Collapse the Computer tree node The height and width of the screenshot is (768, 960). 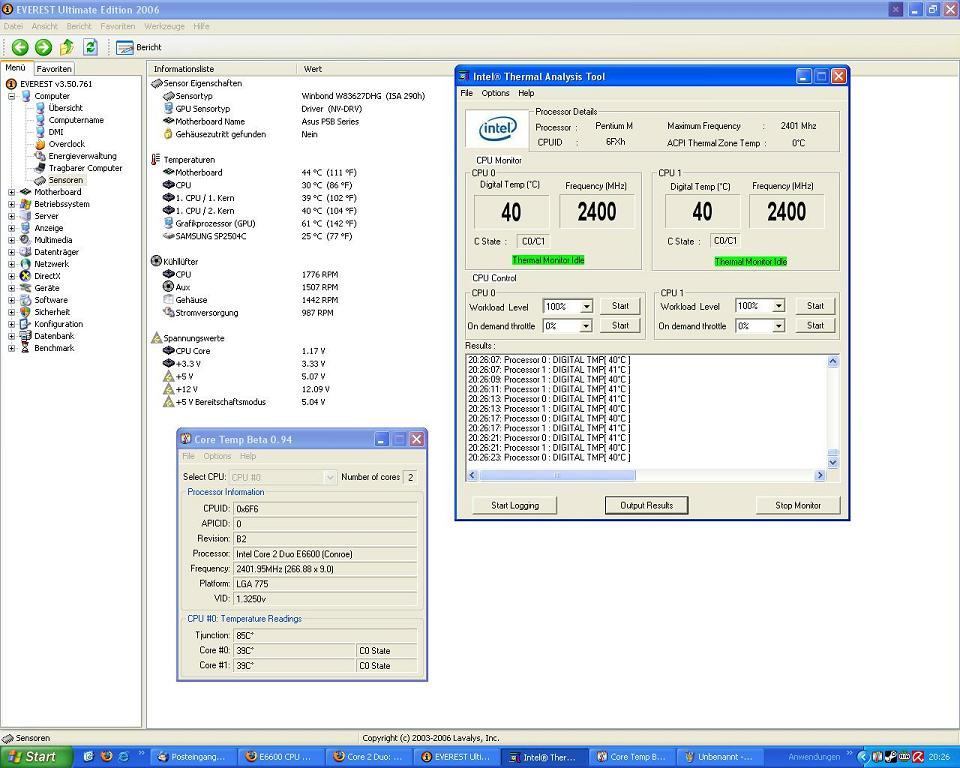tap(12, 96)
